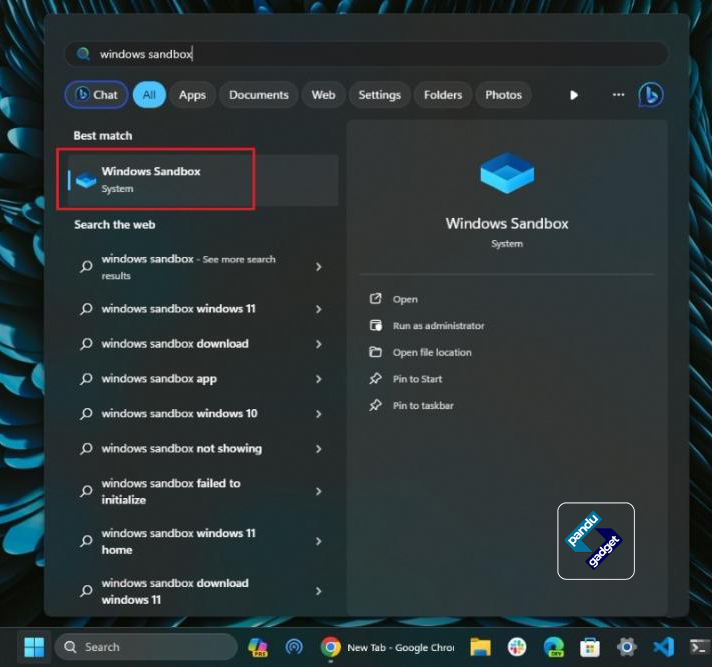Click the taskbar Search box
This screenshot has width=712, height=667.
point(146,647)
